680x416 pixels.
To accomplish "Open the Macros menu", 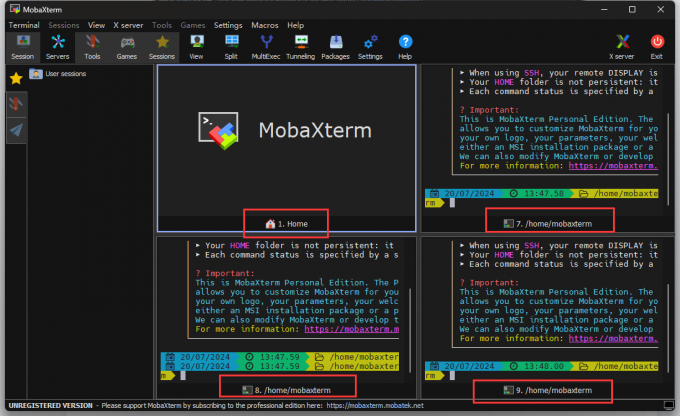I will pyautogui.click(x=265, y=25).
